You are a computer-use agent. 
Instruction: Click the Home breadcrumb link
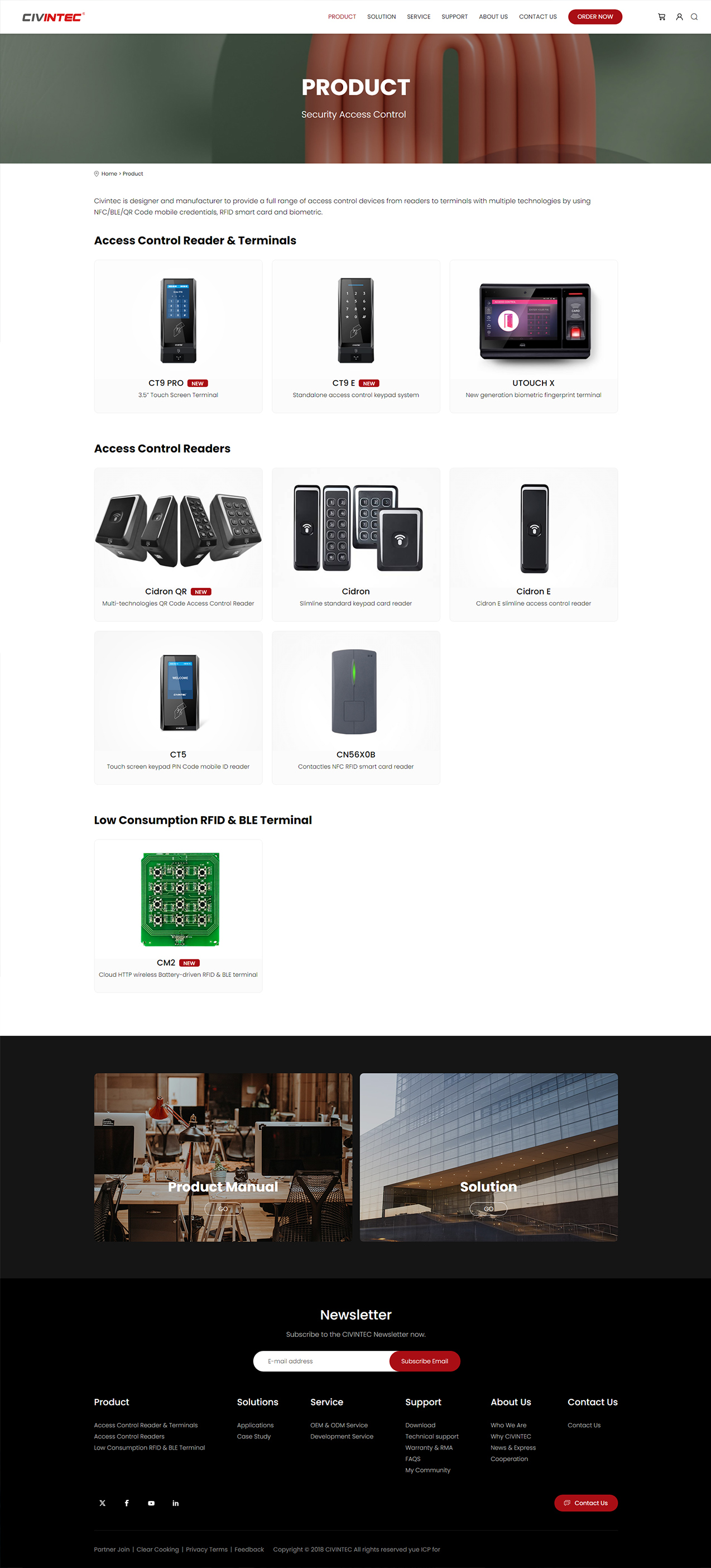point(109,174)
